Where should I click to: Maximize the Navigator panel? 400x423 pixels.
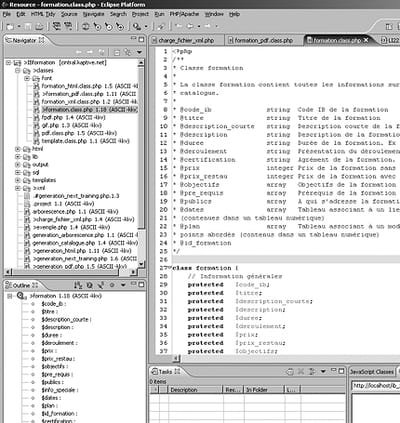tap(141, 39)
